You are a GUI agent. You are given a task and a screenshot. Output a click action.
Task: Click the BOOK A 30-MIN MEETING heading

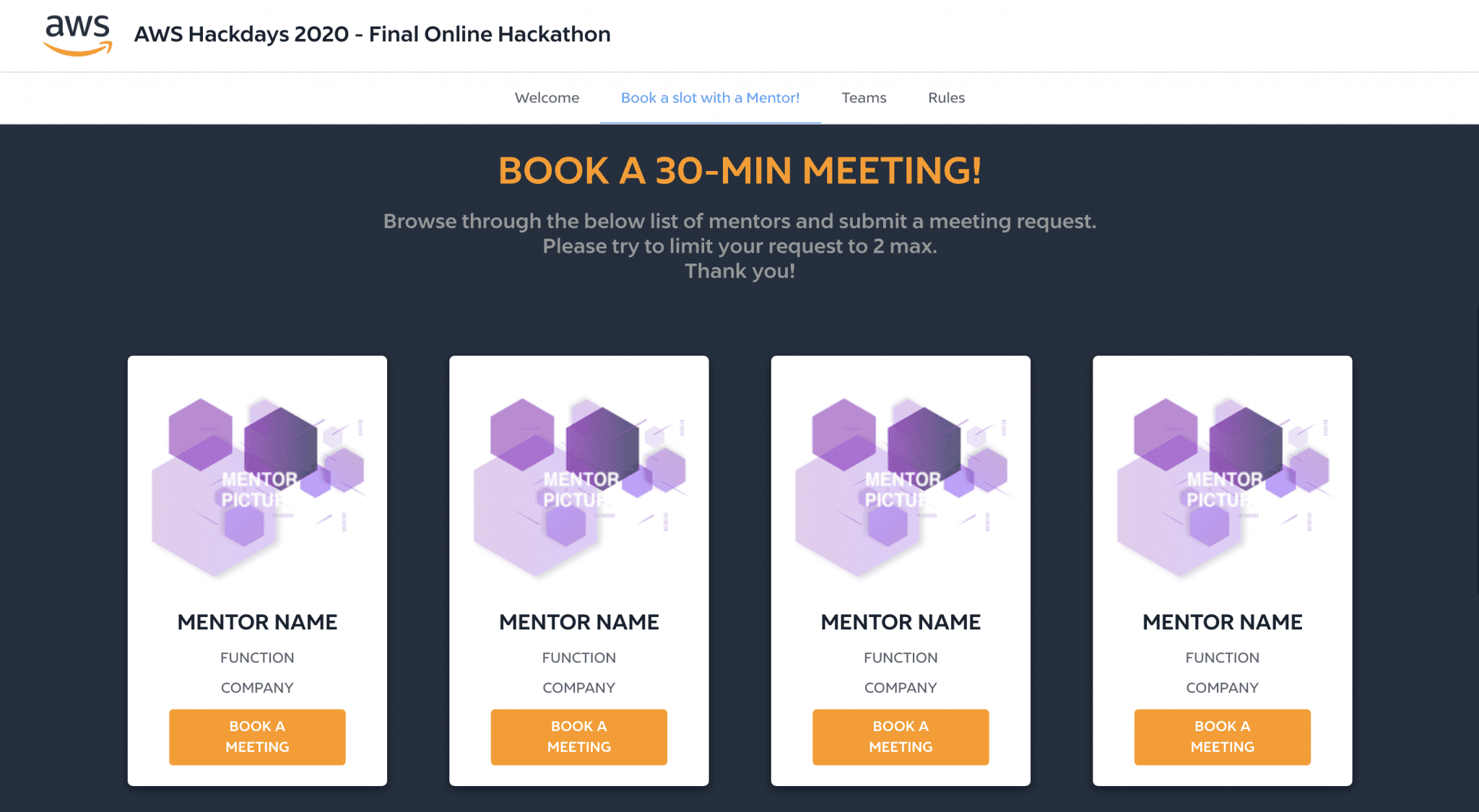click(739, 171)
